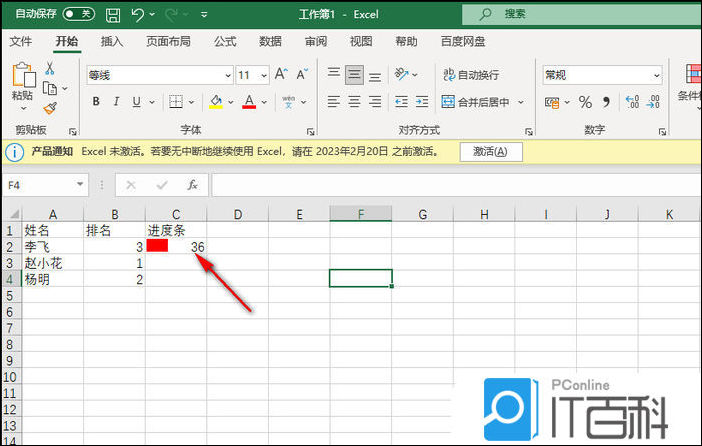Switch to the 审阅 ribbon tab
Screen dimensions: 702x446
tap(316, 42)
